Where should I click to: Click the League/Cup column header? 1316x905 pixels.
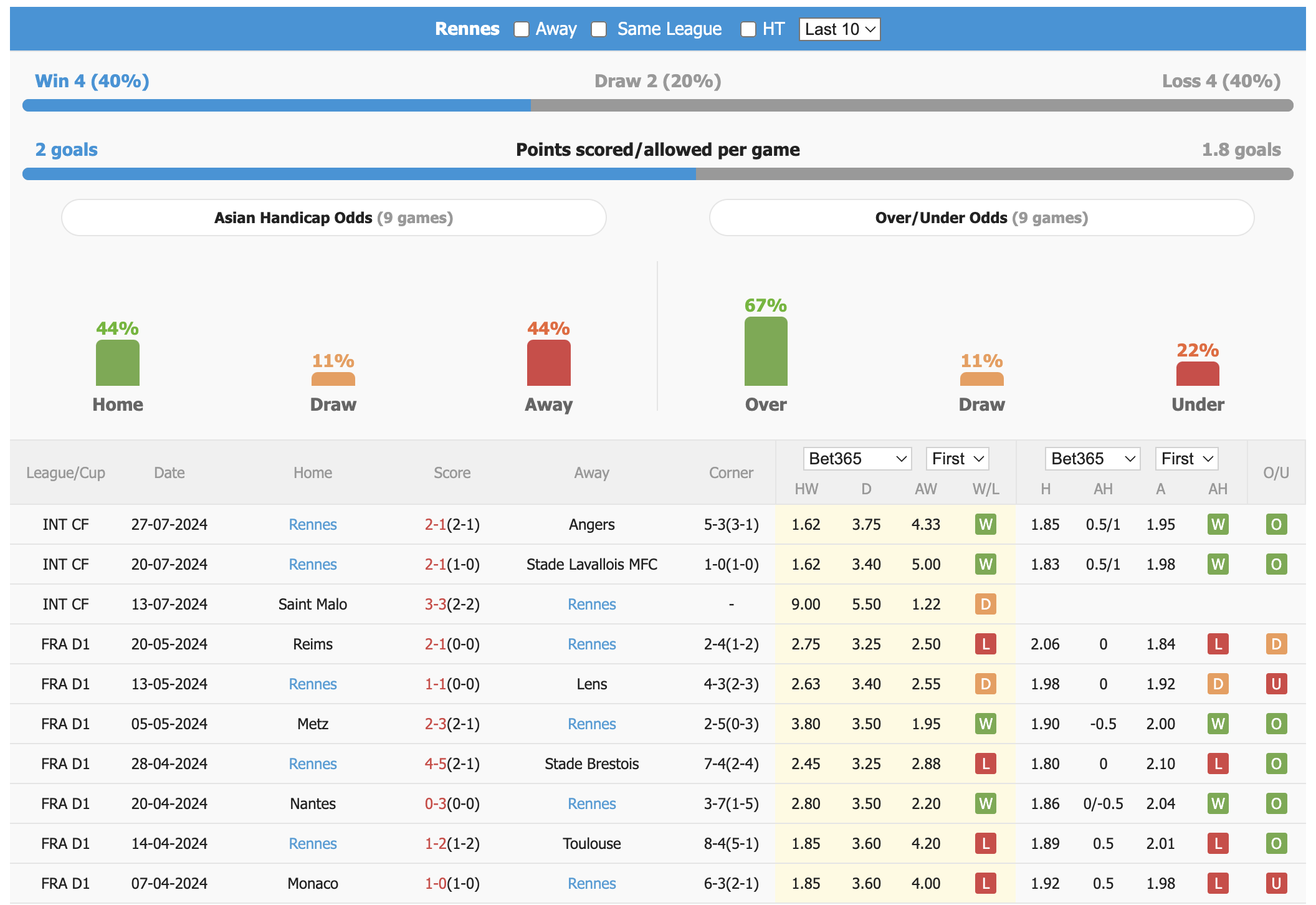coord(65,472)
